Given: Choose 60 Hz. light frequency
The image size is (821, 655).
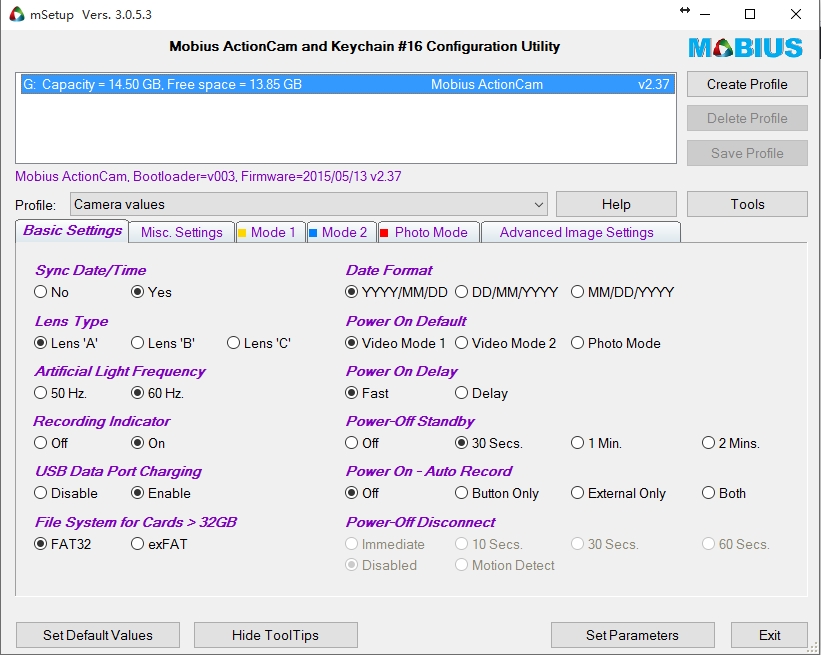Looking at the screenshot, I should (x=157, y=393).
